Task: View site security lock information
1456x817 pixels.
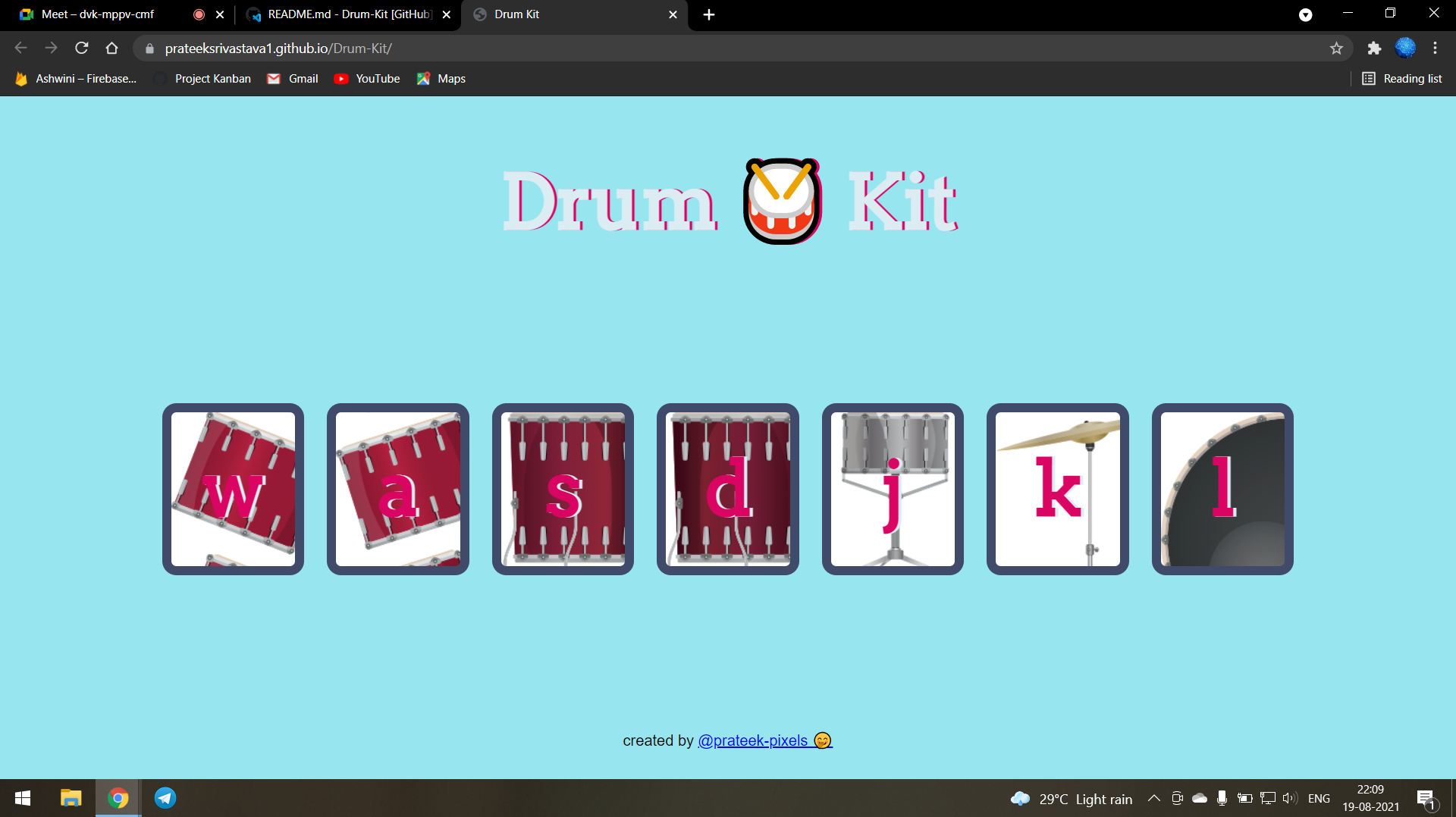Action: [x=149, y=49]
